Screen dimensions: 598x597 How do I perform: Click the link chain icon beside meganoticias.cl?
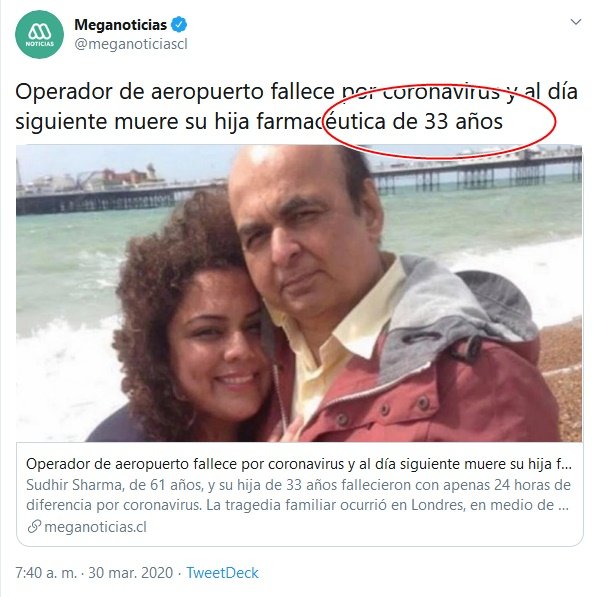[x=34, y=527]
